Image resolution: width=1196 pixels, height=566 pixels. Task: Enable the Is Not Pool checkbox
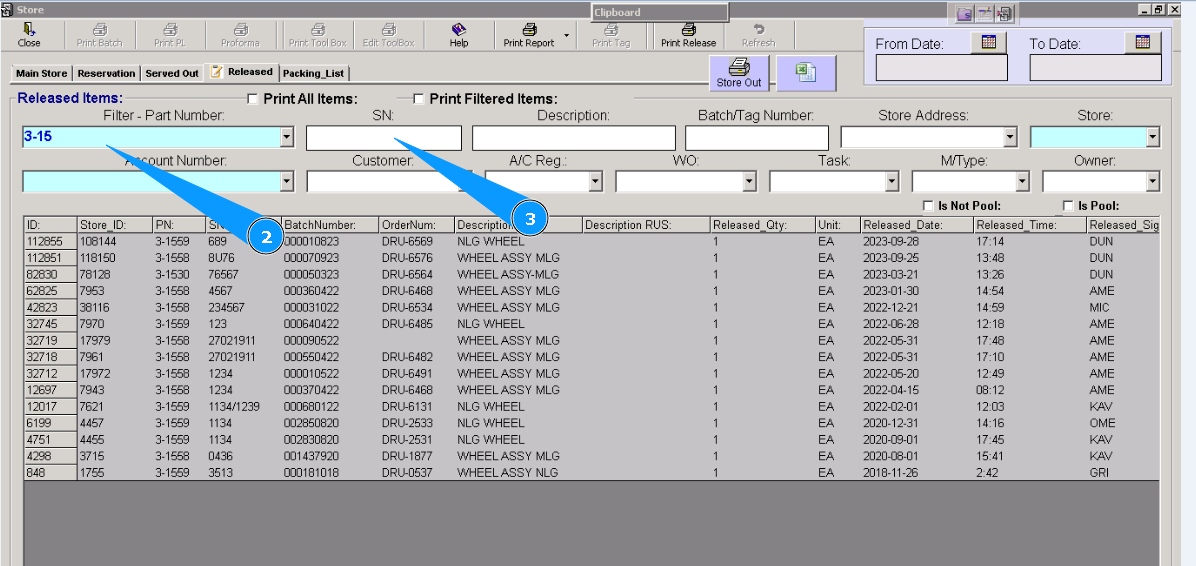tap(928, 206)
